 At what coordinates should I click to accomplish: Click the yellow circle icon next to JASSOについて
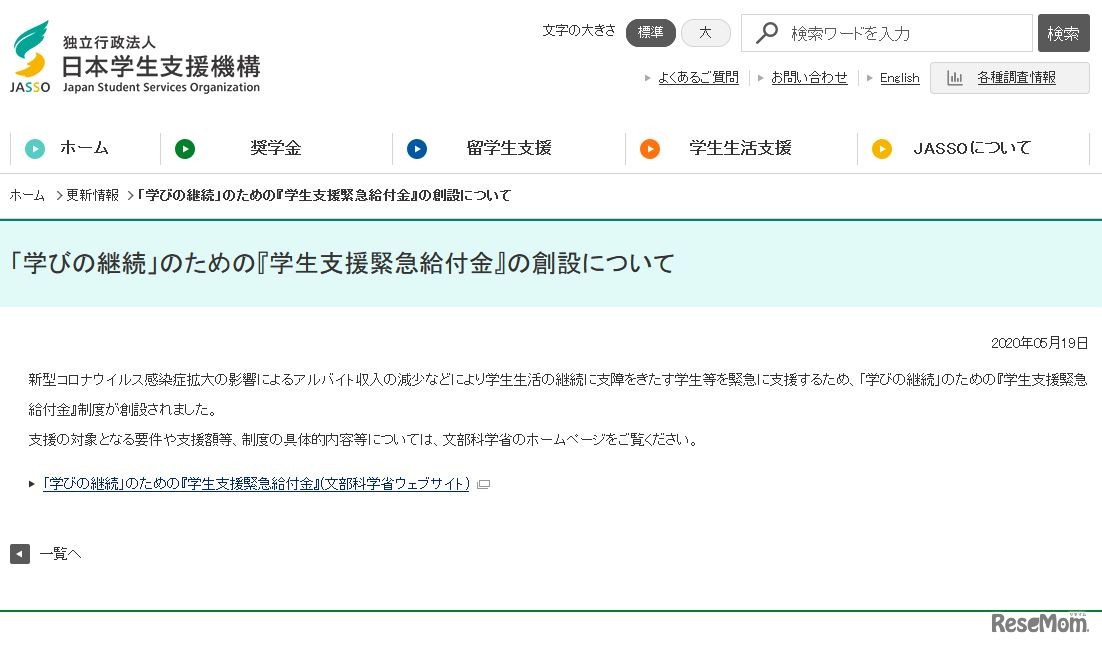[882, 147]
